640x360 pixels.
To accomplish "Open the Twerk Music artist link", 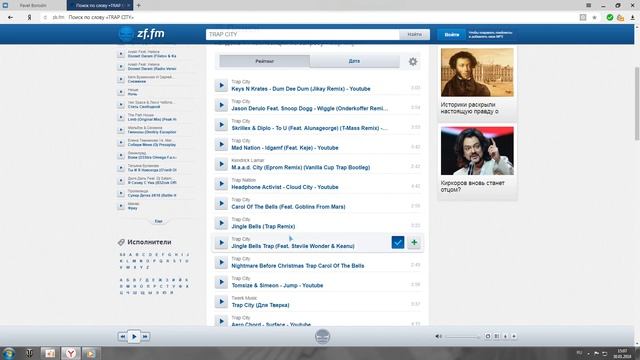I will pos(244,298).
